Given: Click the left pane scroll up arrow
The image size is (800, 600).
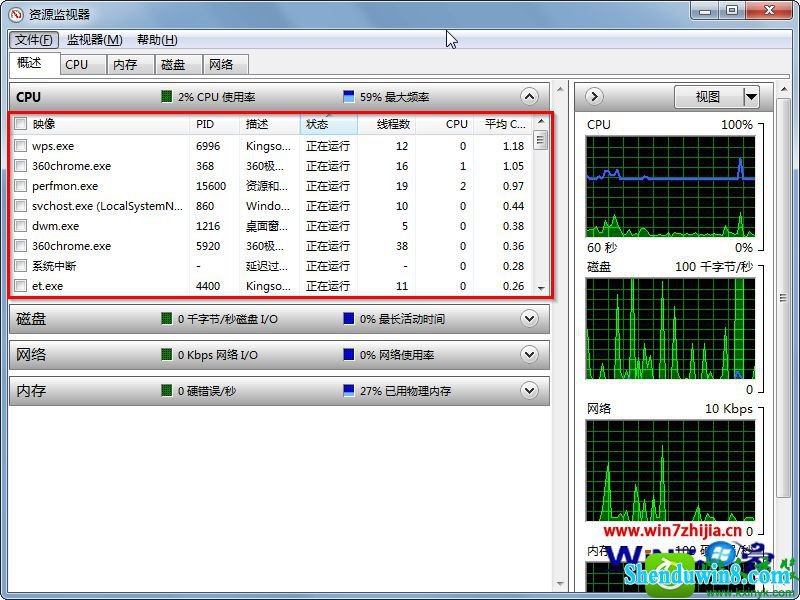Looking at the screenshot, I should point(560,89).
